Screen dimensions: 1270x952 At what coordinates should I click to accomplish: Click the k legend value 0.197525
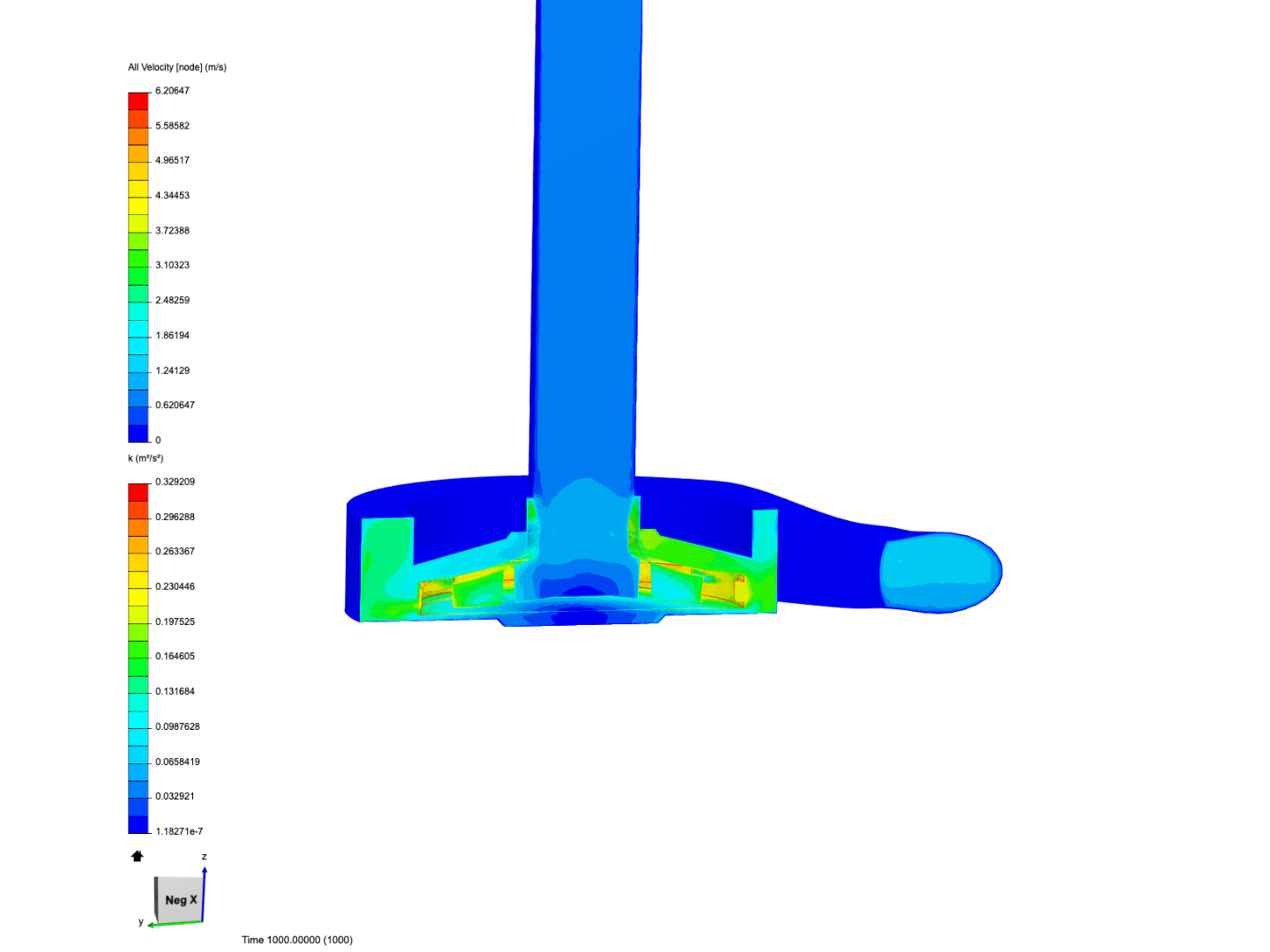click(175, 622)
